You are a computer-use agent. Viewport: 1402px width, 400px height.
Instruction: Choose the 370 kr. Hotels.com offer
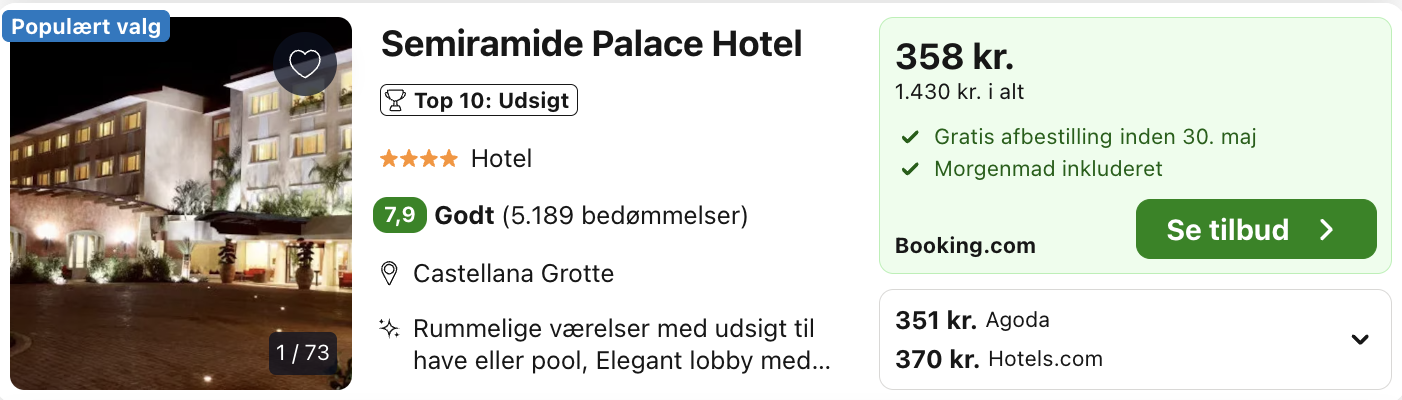coord(998,358)
